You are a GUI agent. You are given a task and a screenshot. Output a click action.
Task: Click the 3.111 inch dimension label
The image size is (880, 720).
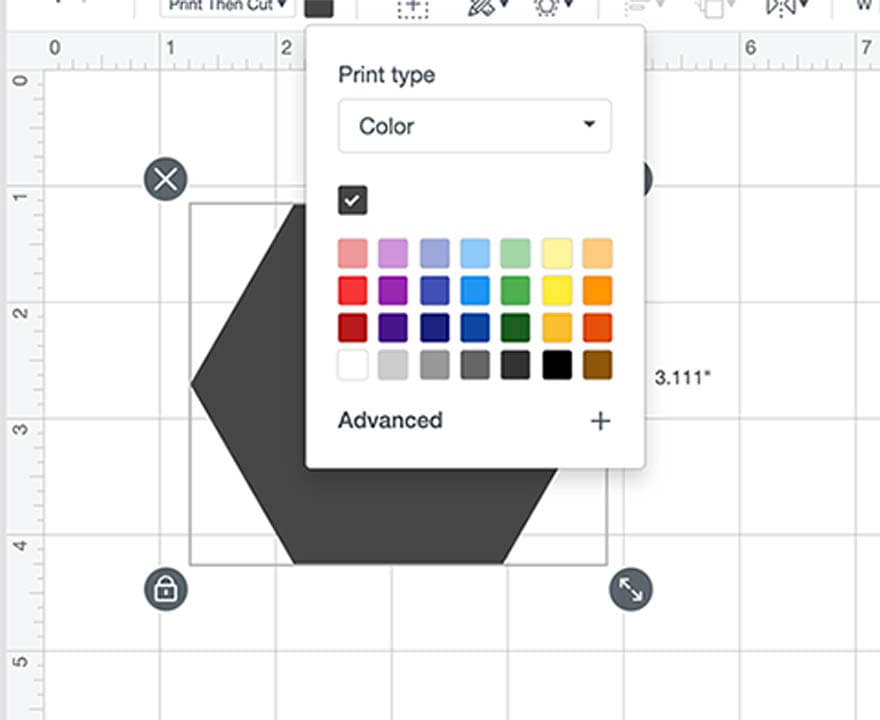679,377
